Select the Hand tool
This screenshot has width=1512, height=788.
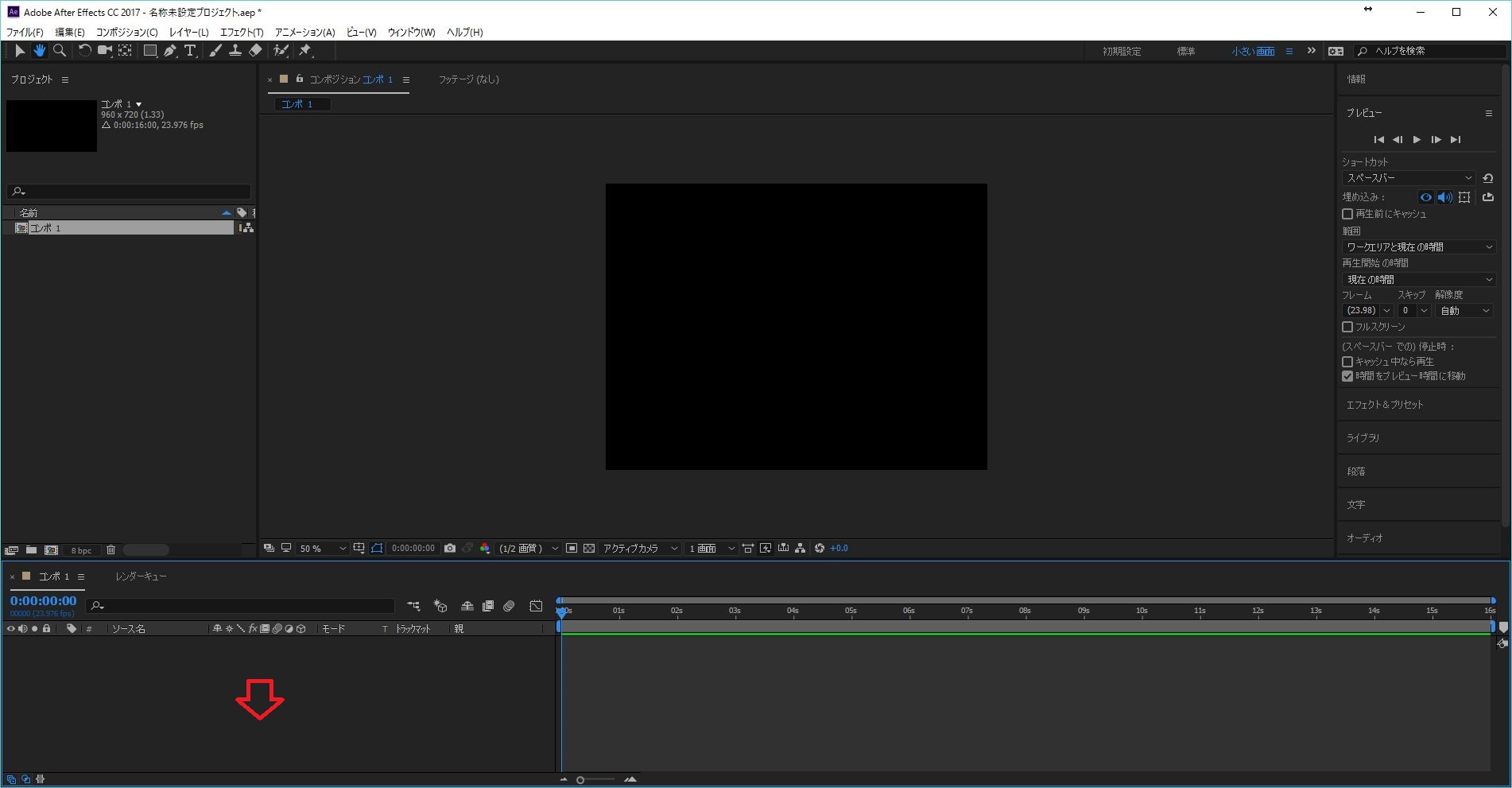point(39,51)
